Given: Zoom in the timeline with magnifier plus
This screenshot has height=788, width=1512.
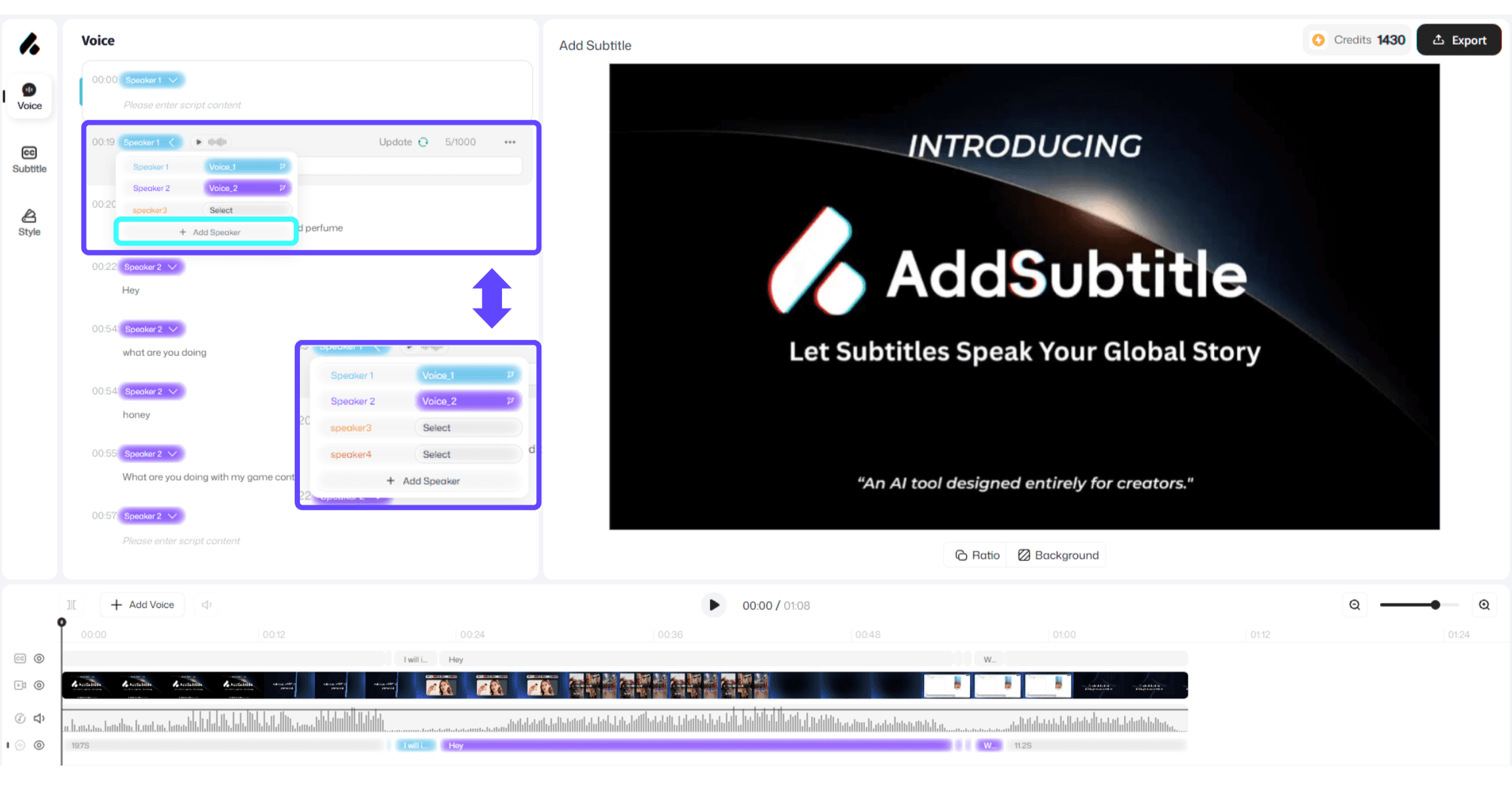Looking at the screenshot, I should tap(1484, 605).
